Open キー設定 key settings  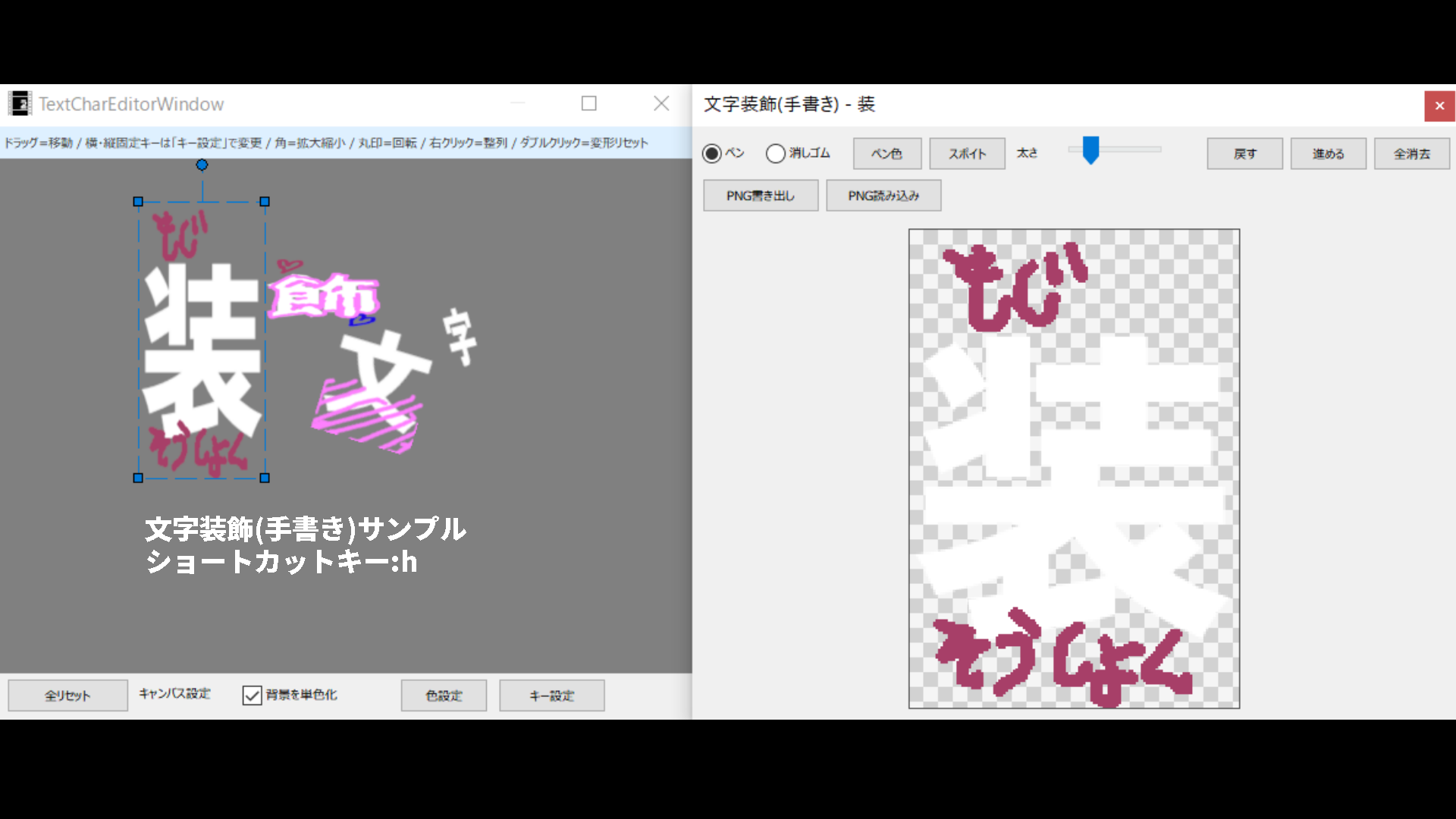[x=551, y=695]
